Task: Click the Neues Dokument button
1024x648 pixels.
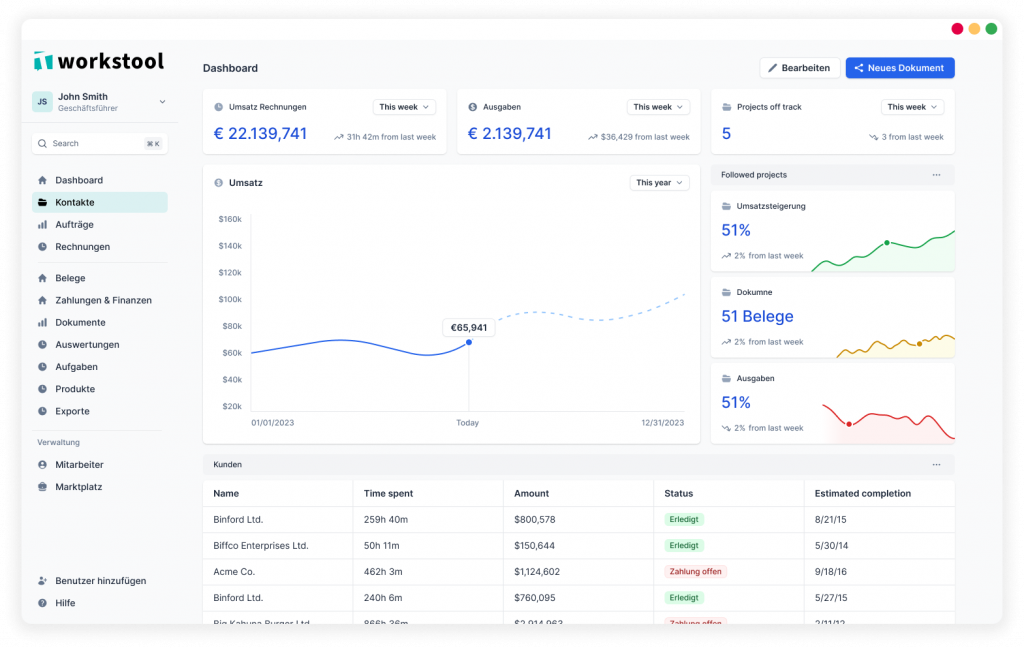Action: point(899,68)
